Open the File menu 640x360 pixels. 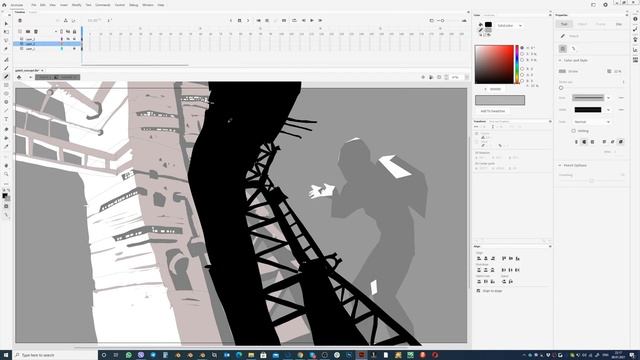pyautogui.click(x=34, y=5)
